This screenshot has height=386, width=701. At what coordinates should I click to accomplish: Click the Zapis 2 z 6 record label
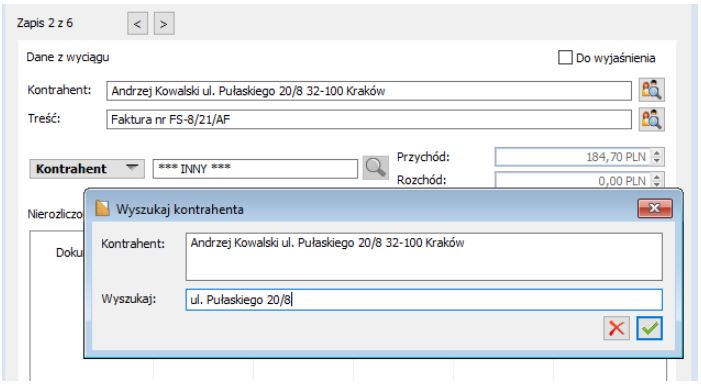pos(45,23)
